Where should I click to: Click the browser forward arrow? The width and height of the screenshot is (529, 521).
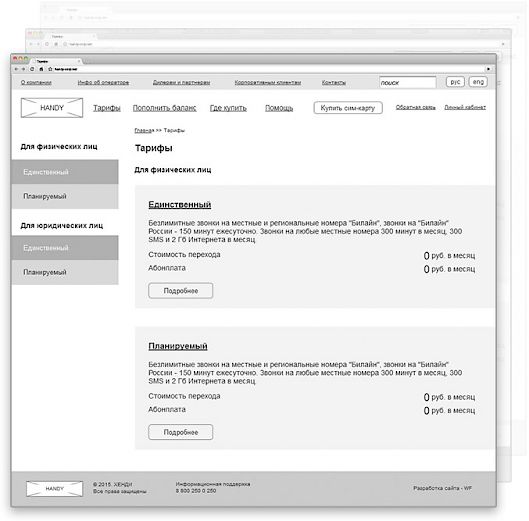[24, 69]
